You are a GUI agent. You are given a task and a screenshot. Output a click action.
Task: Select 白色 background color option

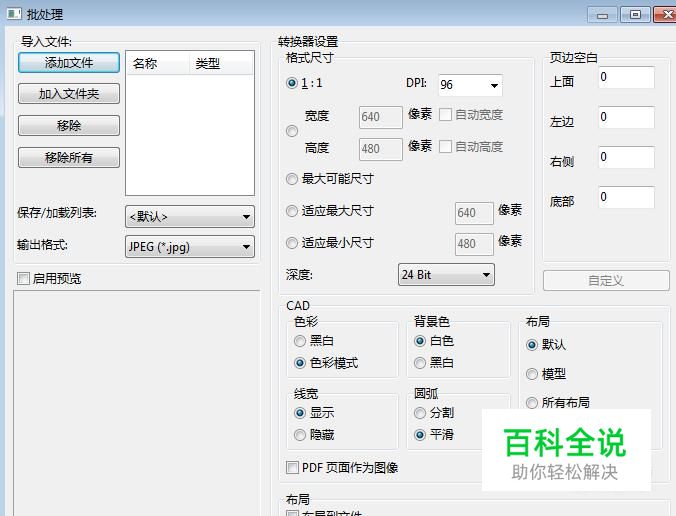(419, 341)
